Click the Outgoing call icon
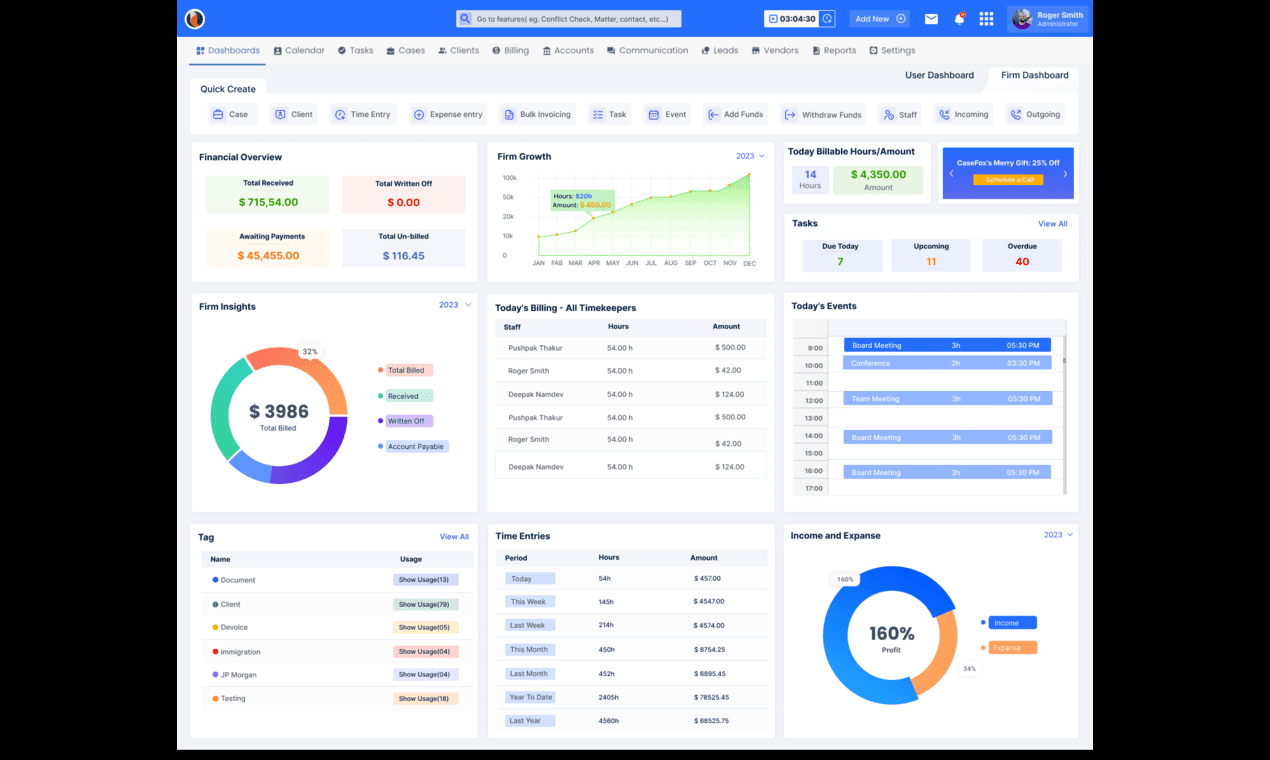The image size is (1270, 760). click(1015, 114)
